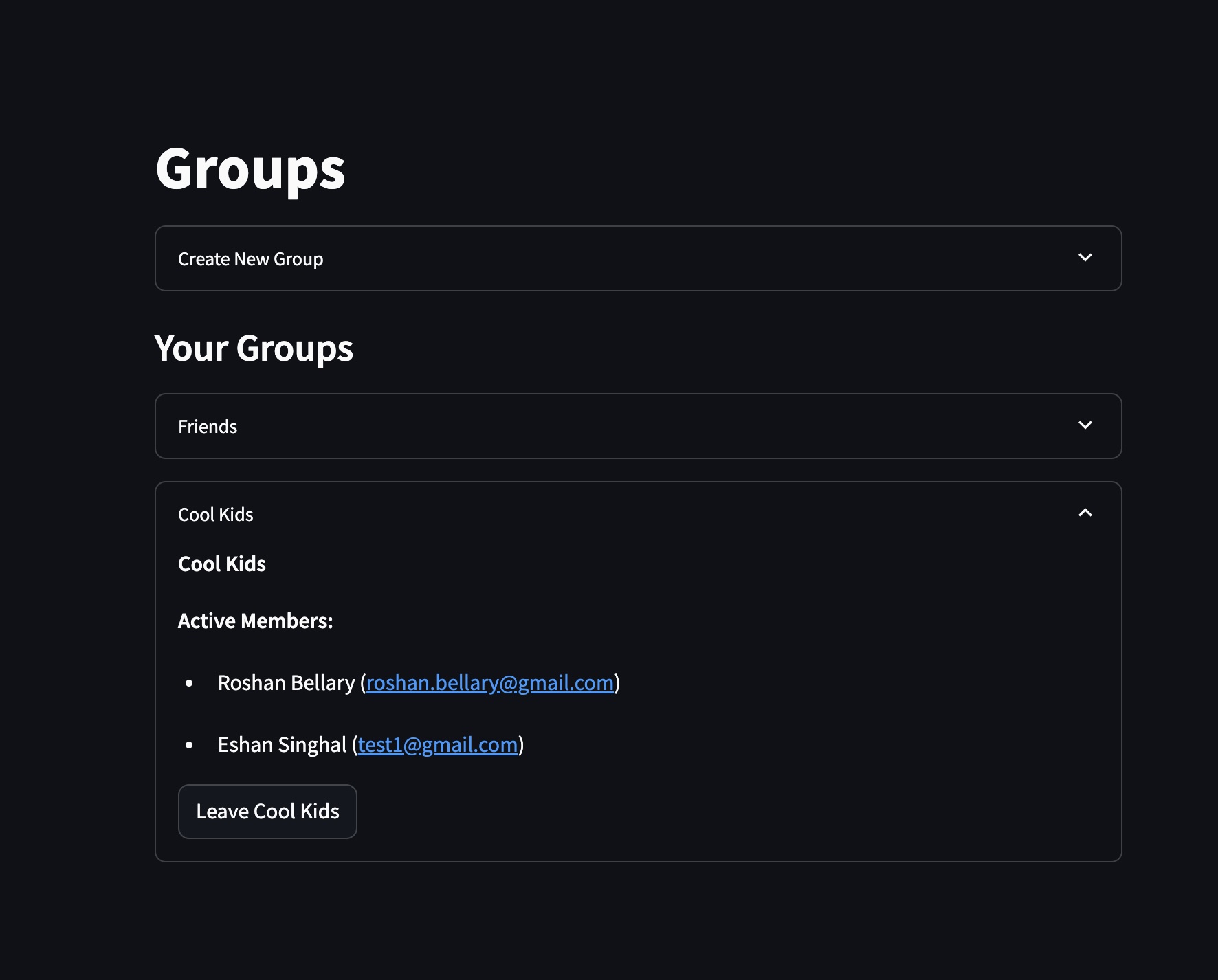Click the opening parenthesis before roshan.bellary@gmail.com
Viewport: 1218px width, 980px height.
[x=362, y=683]
